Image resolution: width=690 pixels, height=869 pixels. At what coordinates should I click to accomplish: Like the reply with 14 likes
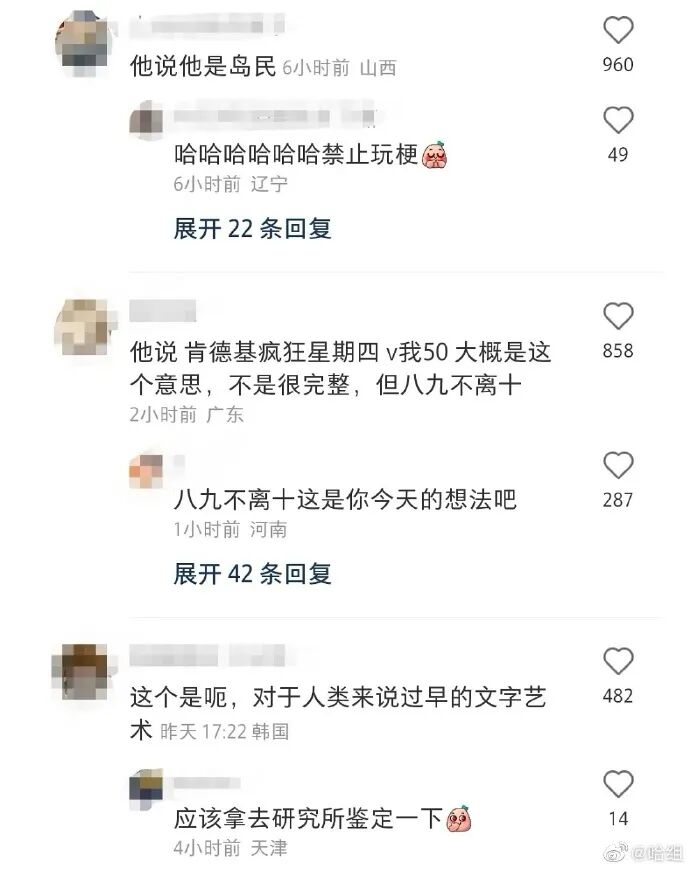[x=618, y=784]
